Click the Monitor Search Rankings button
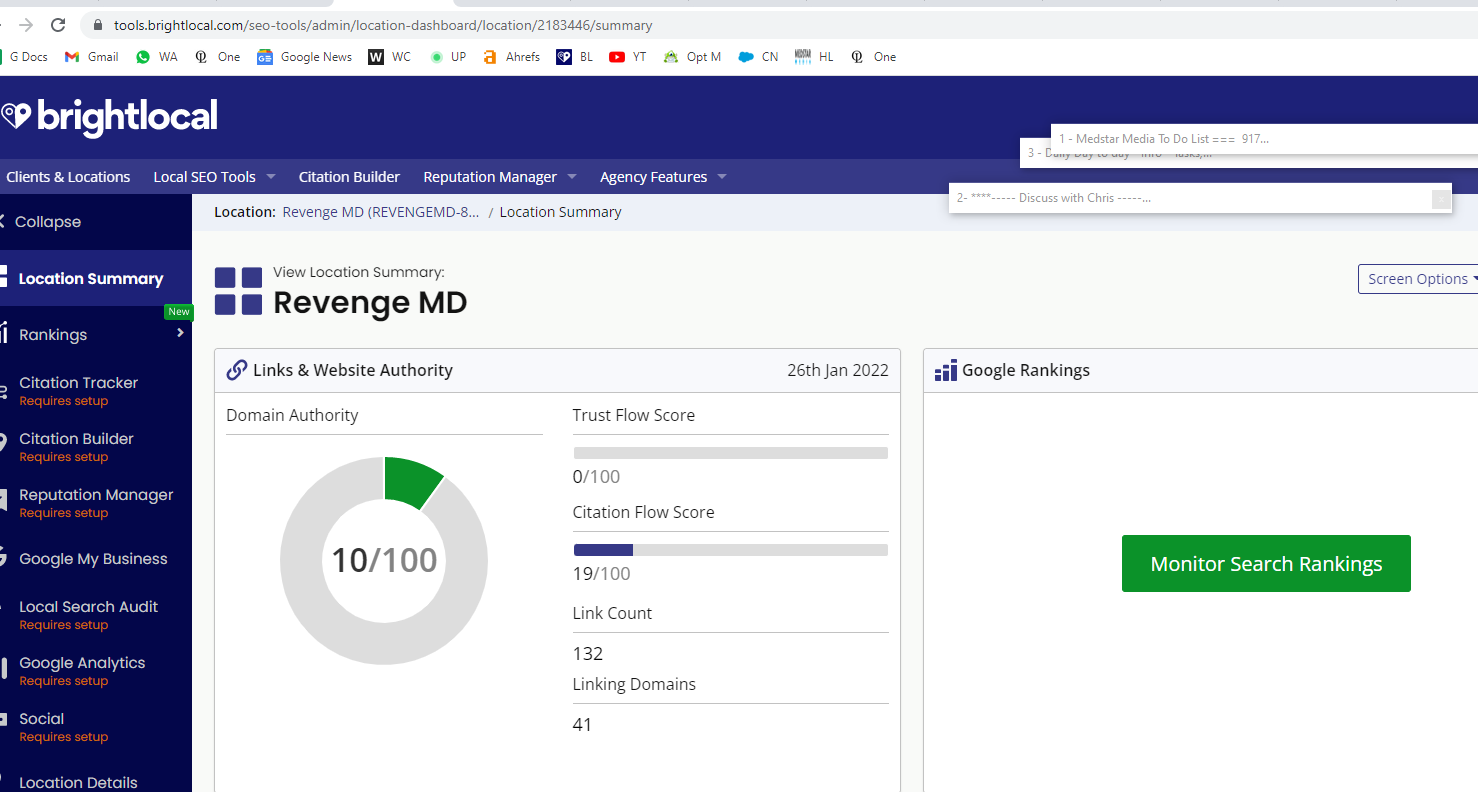1478x792 pixels. [1266, 563]
